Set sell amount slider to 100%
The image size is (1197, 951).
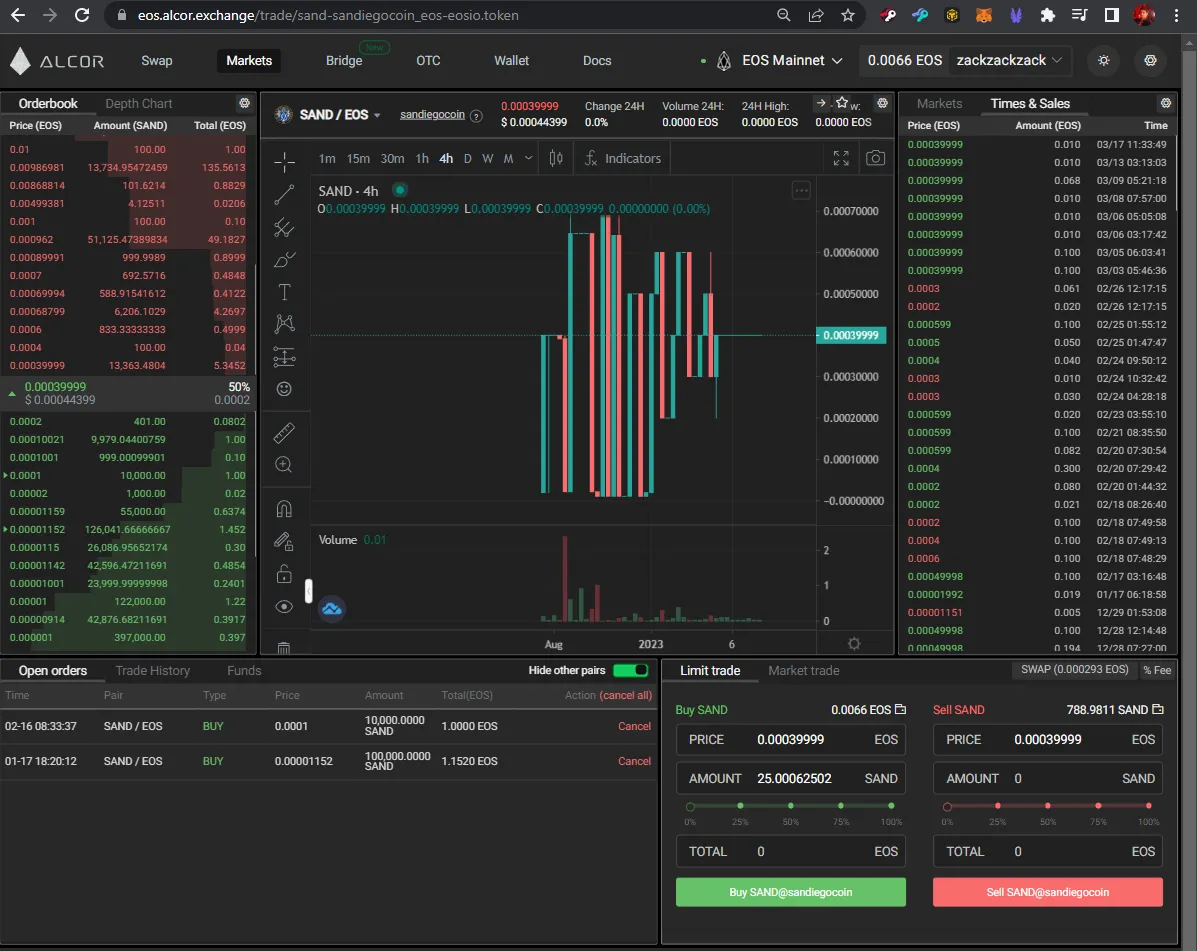click(1149, 806)
